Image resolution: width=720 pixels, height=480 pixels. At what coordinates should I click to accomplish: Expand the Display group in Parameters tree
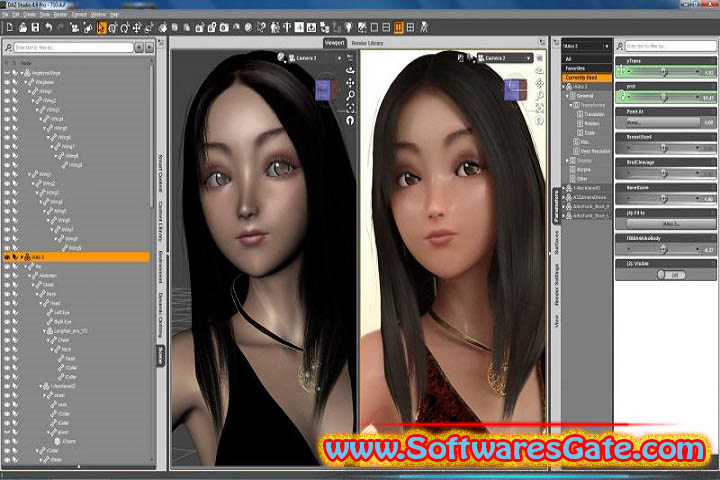click(568, 161)
